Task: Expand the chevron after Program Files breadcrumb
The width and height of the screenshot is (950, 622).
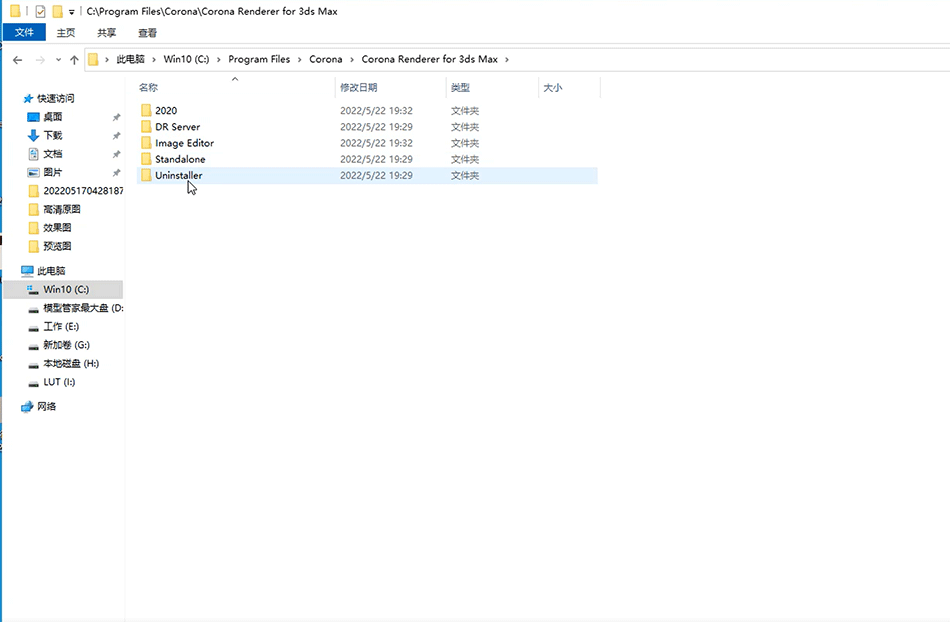Action: pyautogui.click(x=299, y=59)
